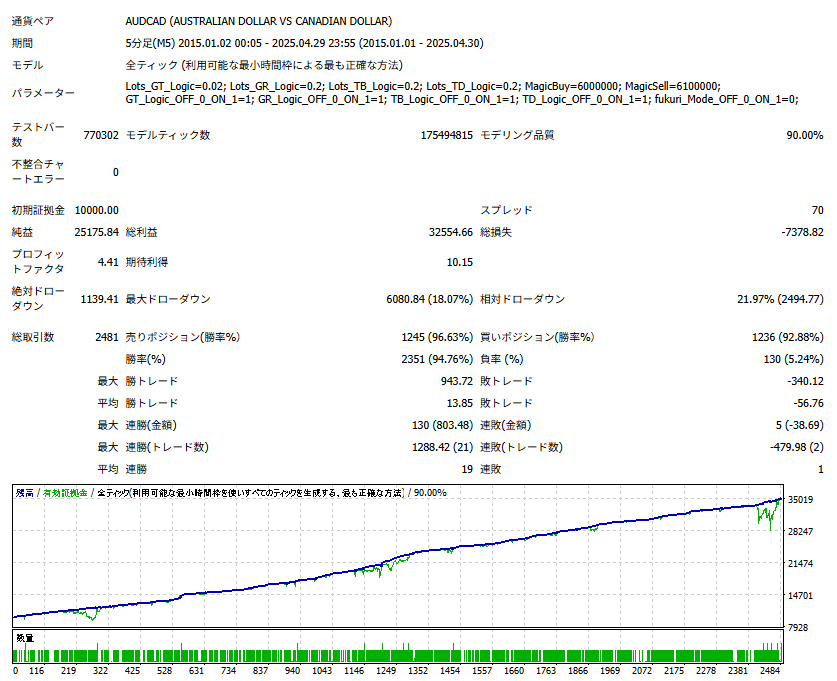Click the long positions 1236 (92.88%) value

click(787, 337)
